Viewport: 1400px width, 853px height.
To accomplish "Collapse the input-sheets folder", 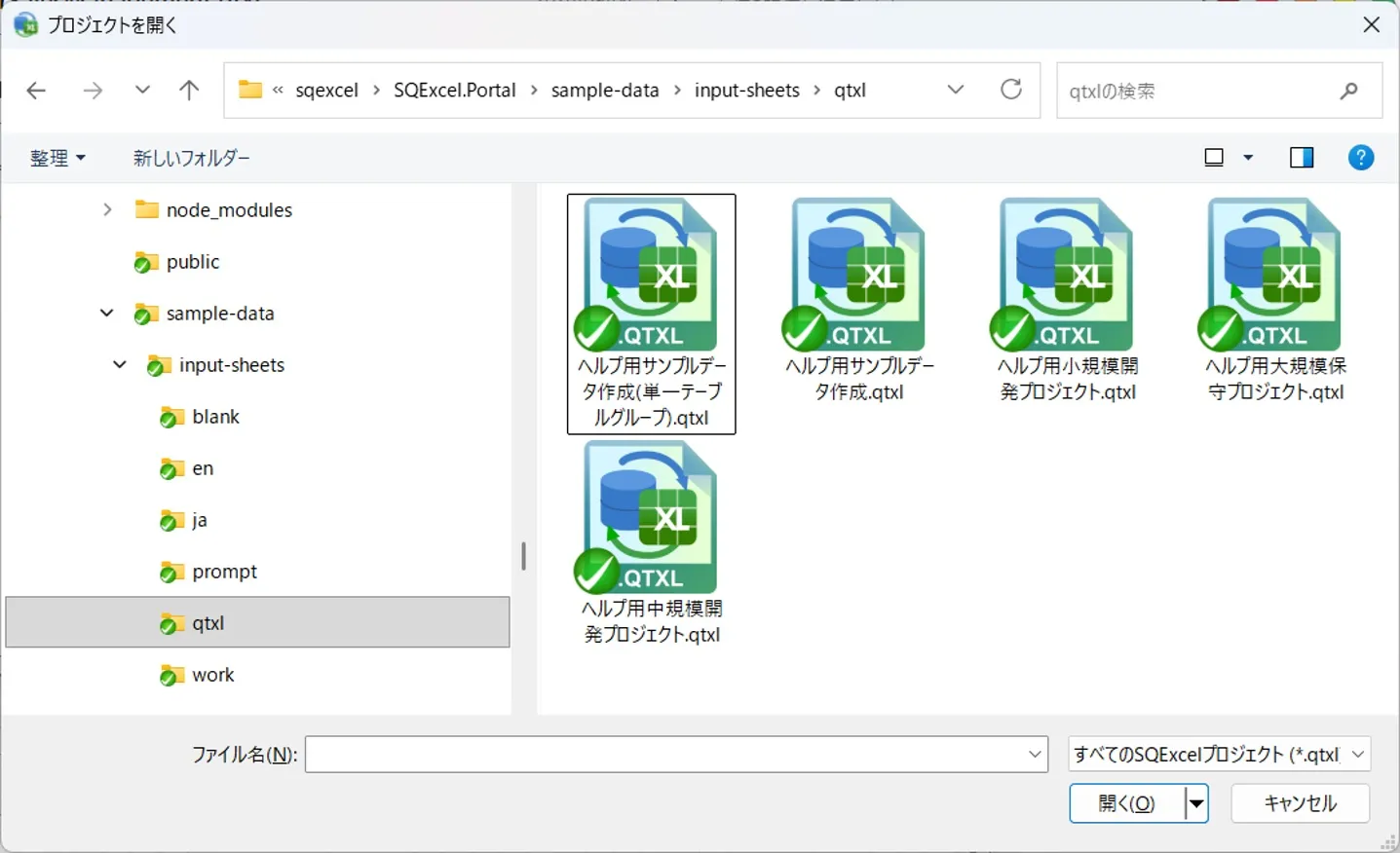I will click(x=120, y=364).
